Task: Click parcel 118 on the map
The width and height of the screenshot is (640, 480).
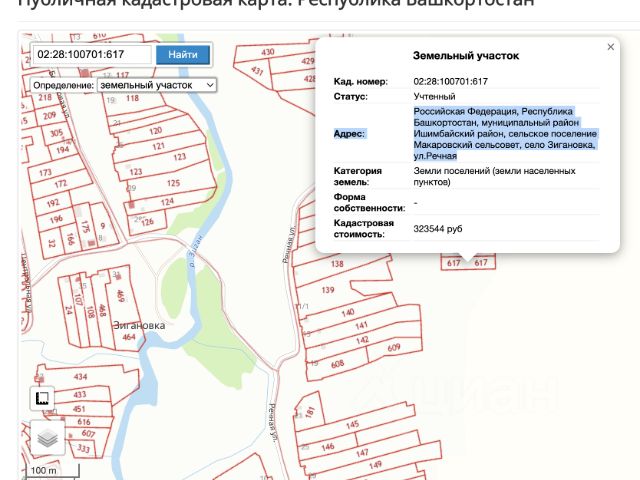Action: click(x=132, y=98)
